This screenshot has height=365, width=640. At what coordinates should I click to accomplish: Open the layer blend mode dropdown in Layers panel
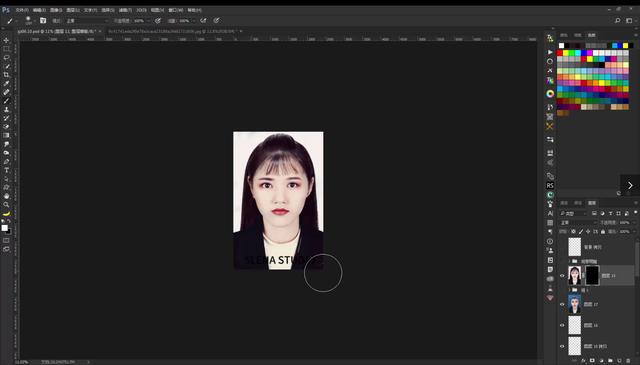pos(578,223)
